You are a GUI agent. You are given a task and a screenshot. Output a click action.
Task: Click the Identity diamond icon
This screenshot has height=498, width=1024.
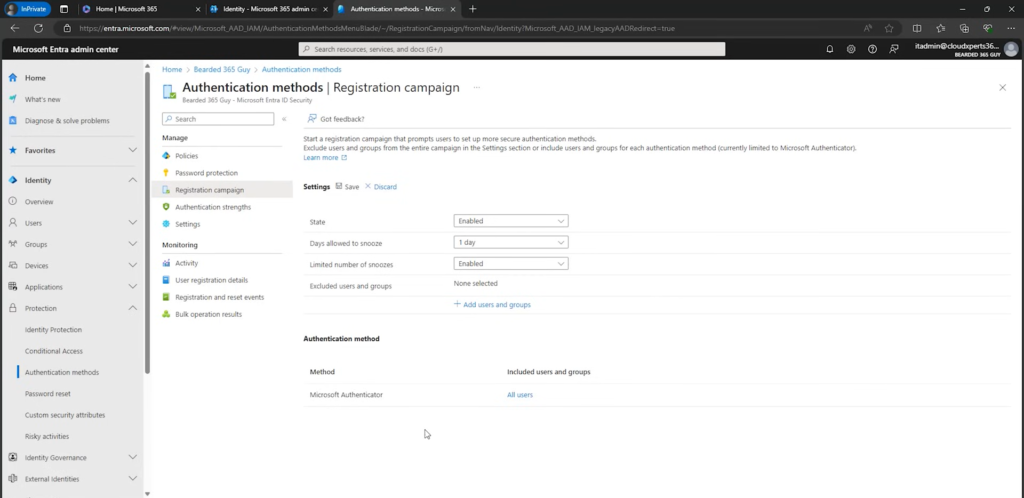[x=12, y=180]
